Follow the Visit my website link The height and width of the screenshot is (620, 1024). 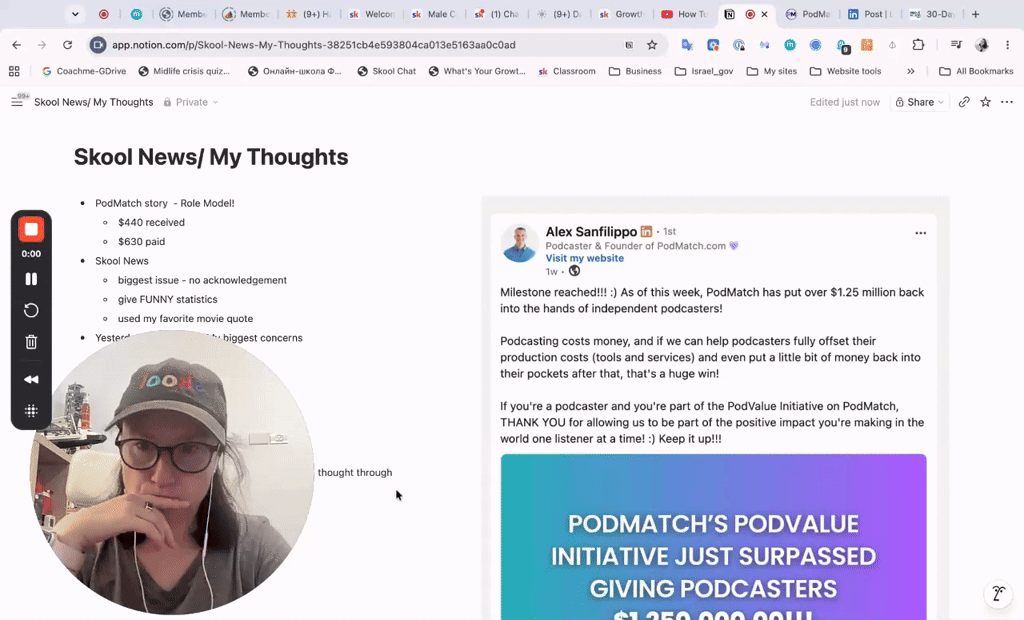[x=584, y=258]
